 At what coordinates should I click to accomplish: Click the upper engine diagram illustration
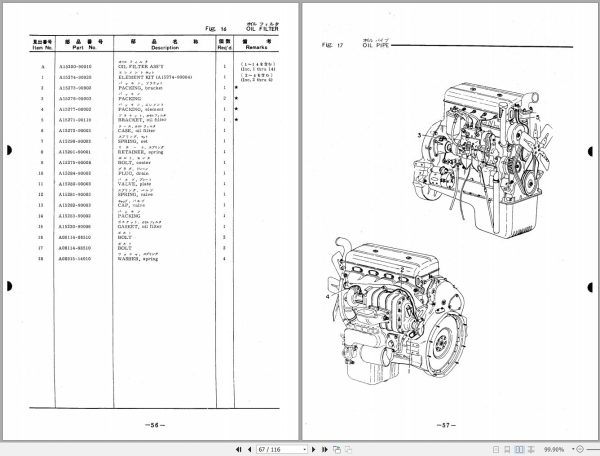483,160
